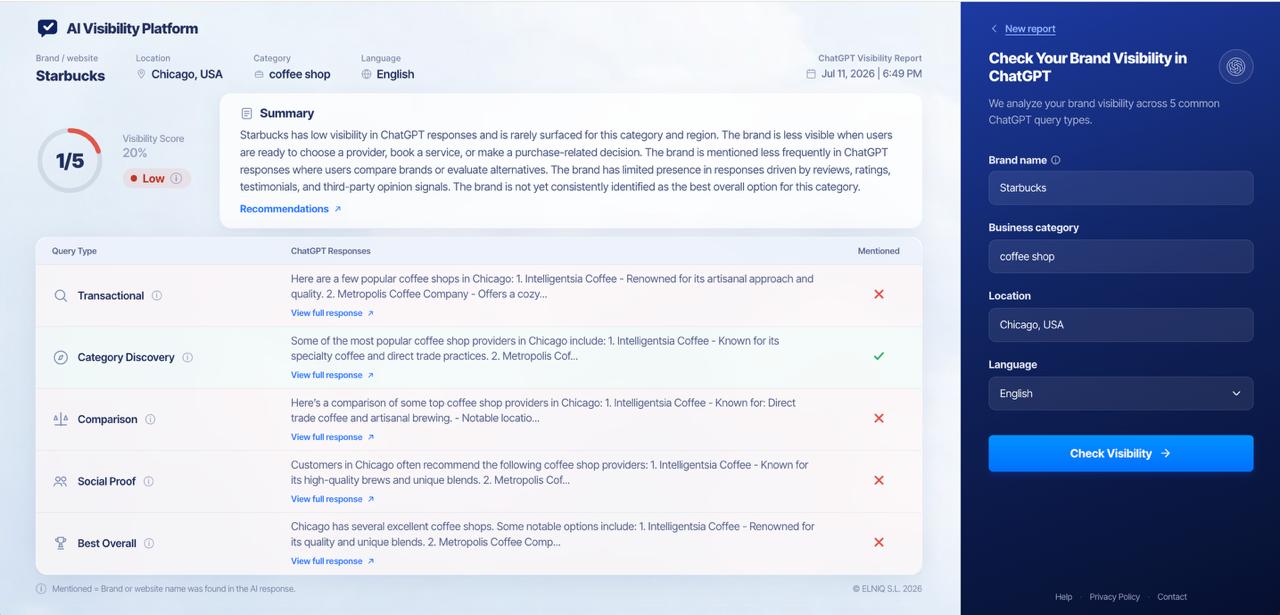Viewport: 1280px width, 615px height.
Task: Click the red X in Transactional row
Action: (879, 294)
